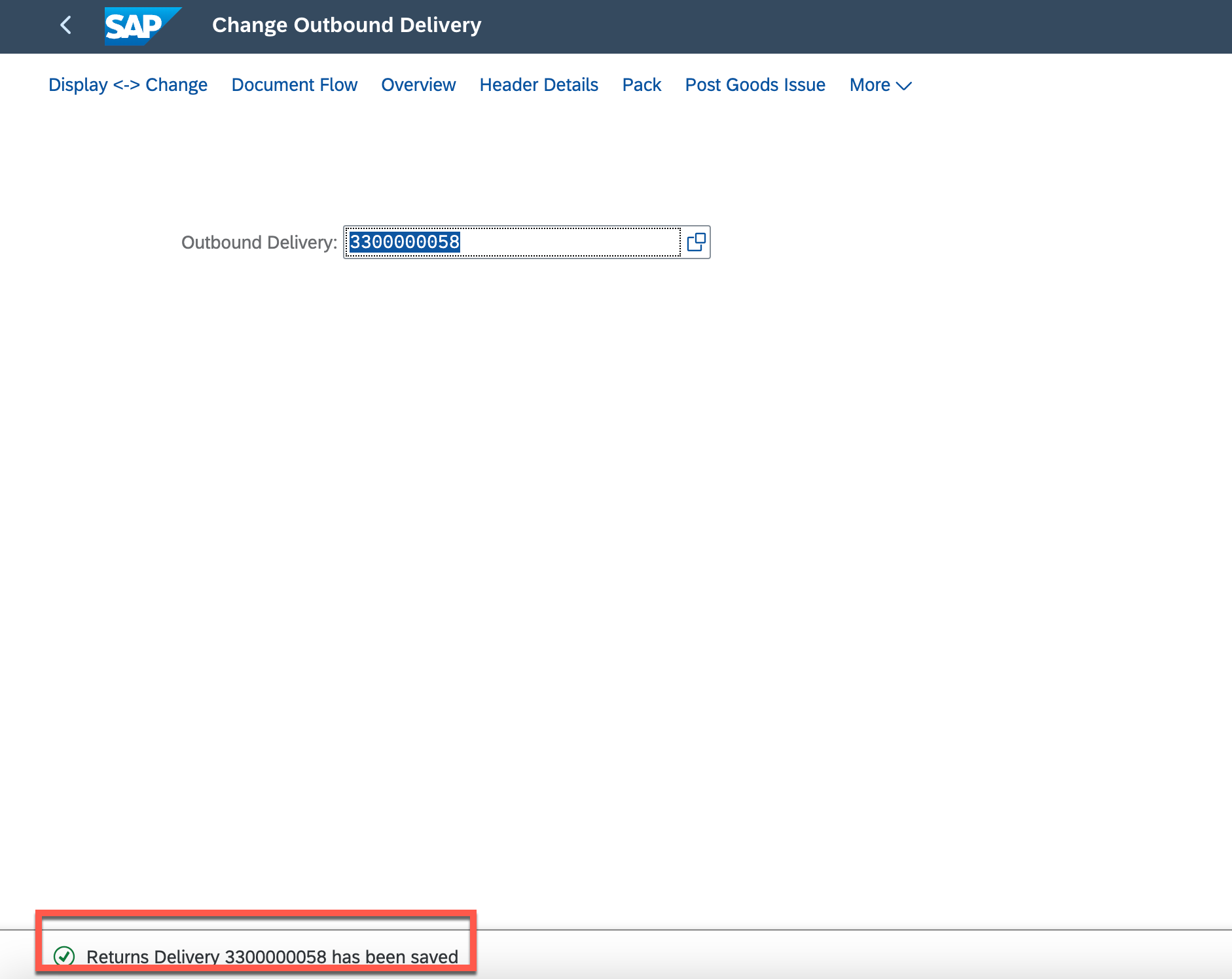Click the Outbound Delivery field label

click(x=259, y=243)
